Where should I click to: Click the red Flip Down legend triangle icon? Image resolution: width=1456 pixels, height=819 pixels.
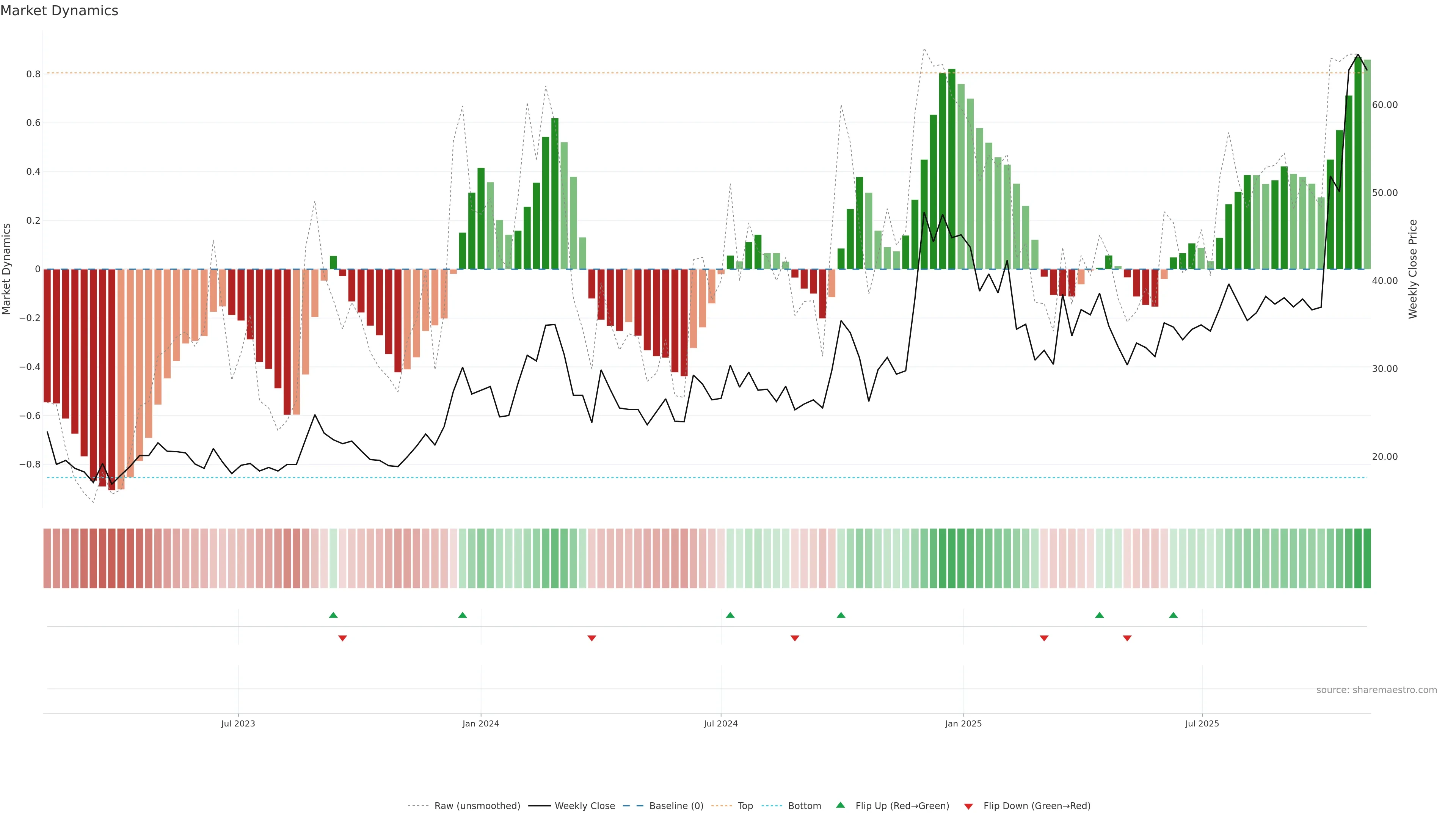(968, 806)
